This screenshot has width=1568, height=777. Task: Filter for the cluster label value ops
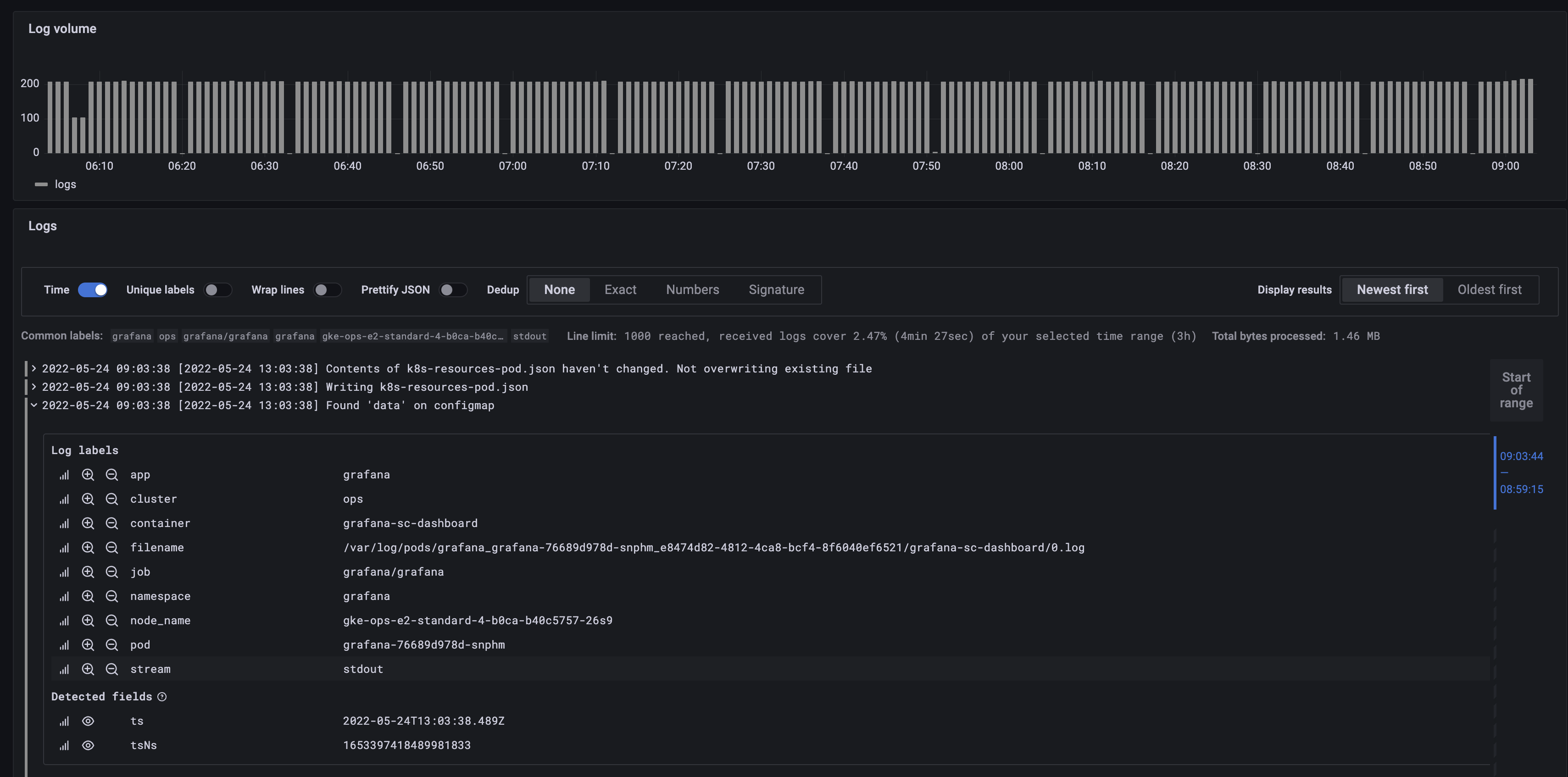click(88, 499)
